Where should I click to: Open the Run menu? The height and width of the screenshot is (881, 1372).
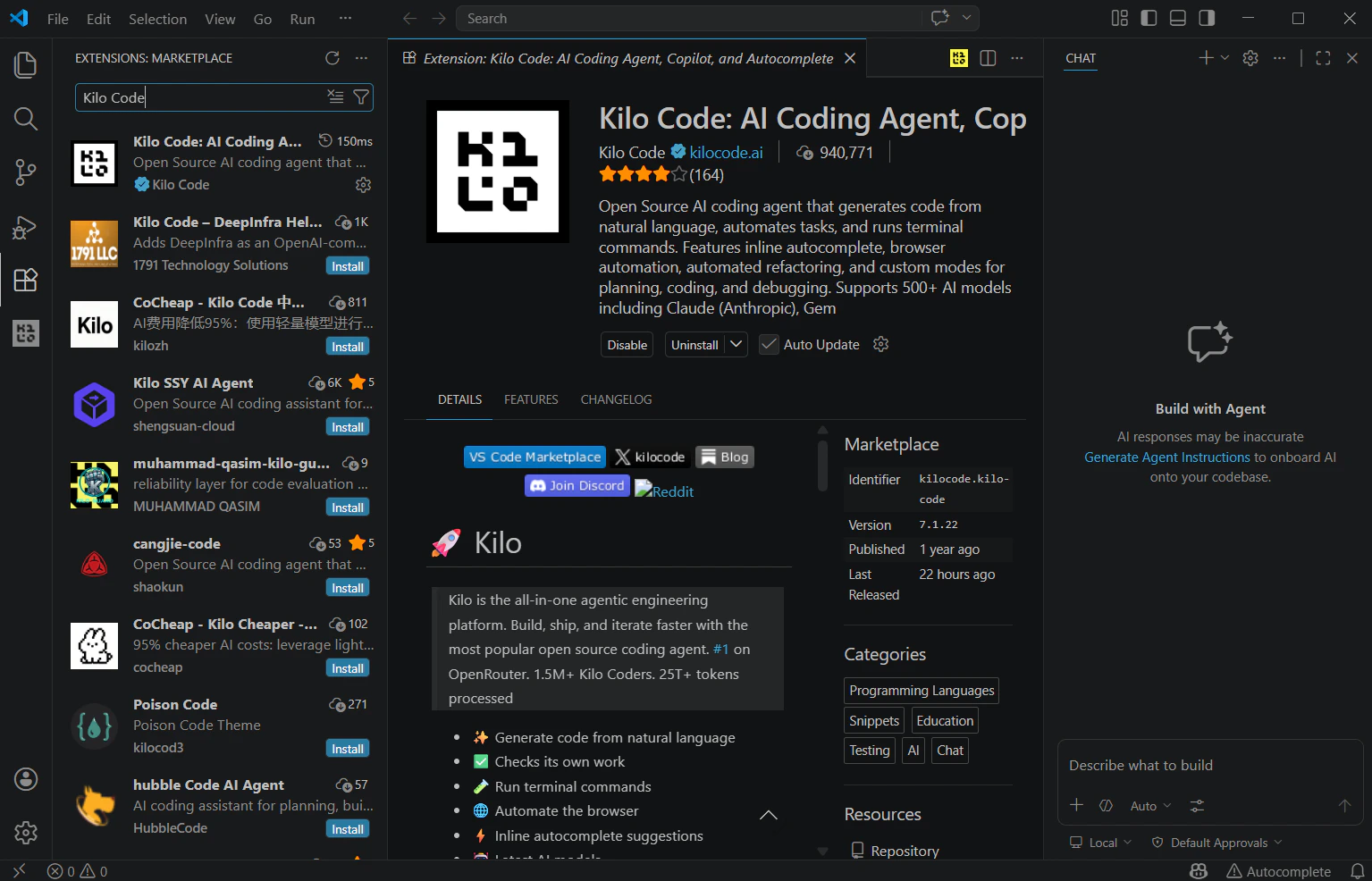(301, 18)
